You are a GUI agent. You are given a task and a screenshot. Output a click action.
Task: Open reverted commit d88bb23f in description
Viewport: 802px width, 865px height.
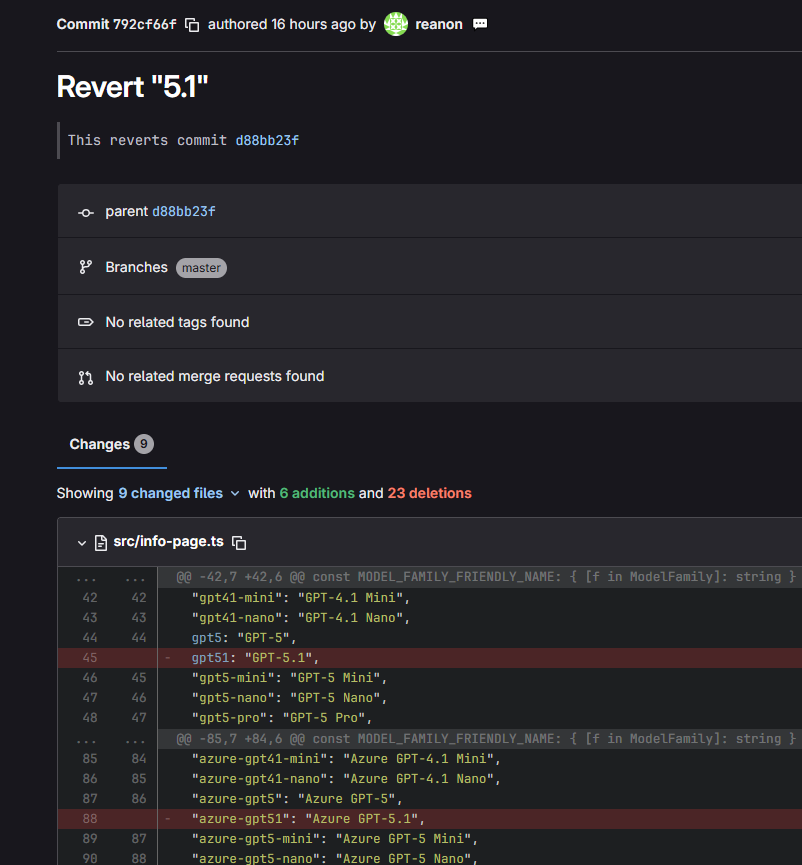click(267, 141)
